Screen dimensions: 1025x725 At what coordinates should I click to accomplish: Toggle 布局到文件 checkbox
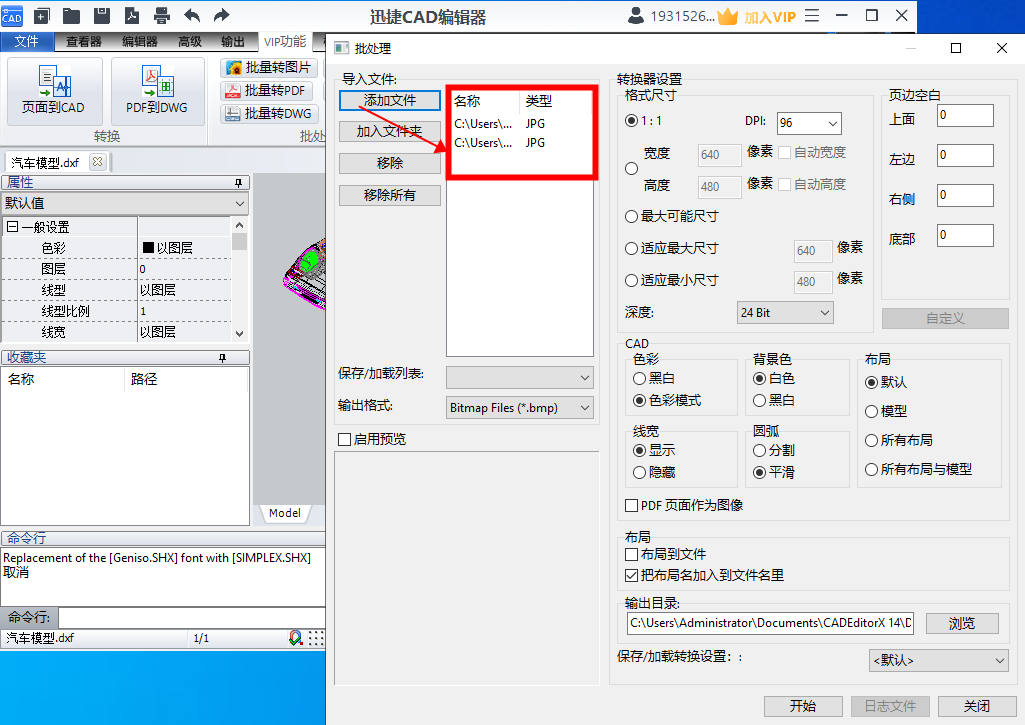click(631, 554)
